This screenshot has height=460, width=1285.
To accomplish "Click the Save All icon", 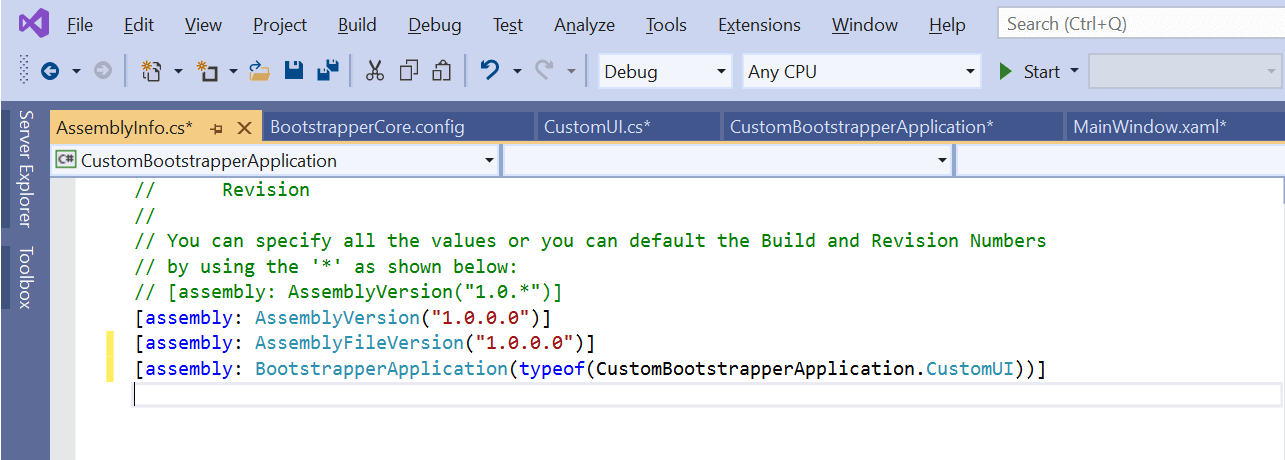I will pyautogui.click(x=327, y=71).
